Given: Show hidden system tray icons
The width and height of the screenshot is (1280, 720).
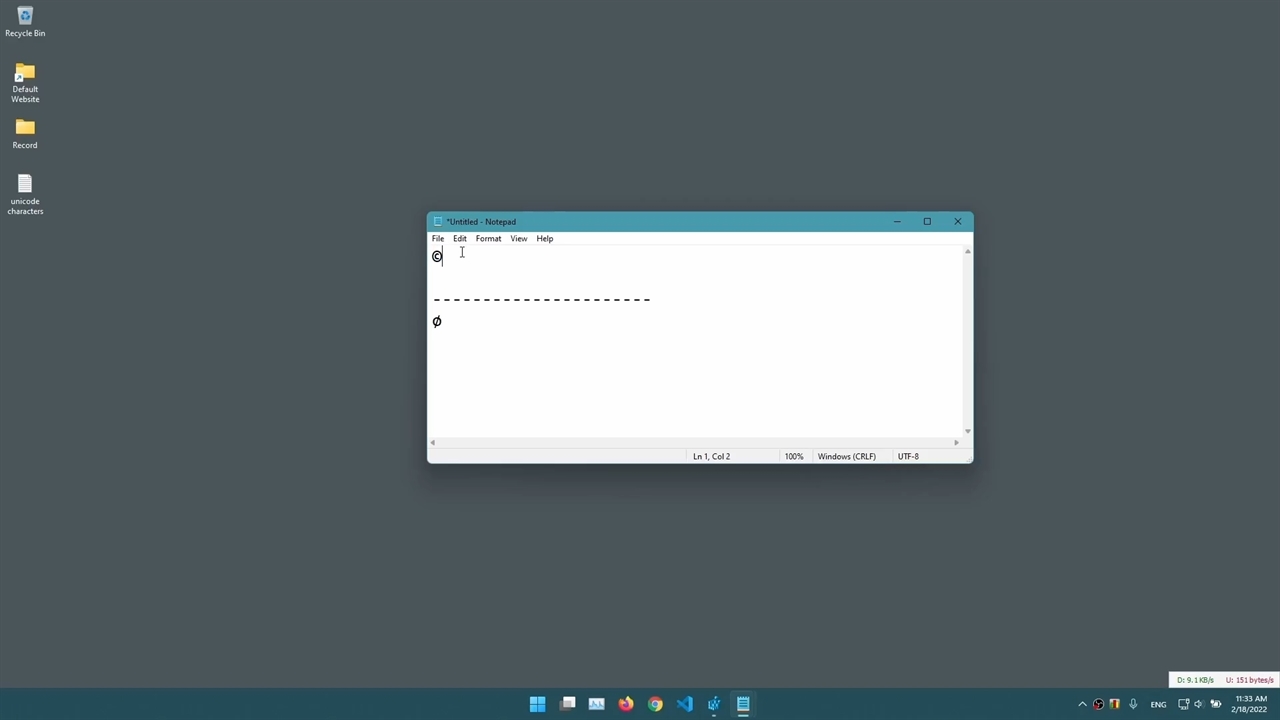Looking at the screenshot, I should [x=1082, y=705].
